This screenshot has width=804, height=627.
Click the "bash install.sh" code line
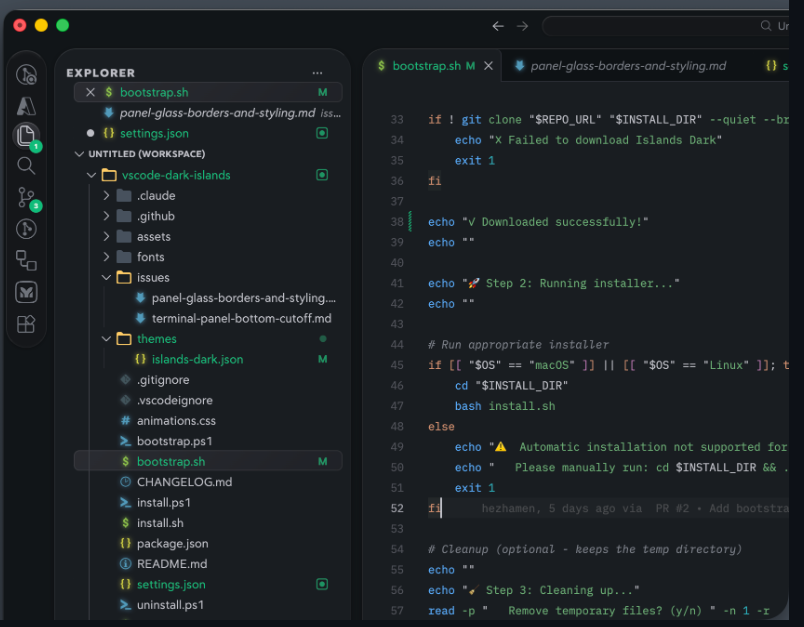pyautogui.click(x=505, y=406)
